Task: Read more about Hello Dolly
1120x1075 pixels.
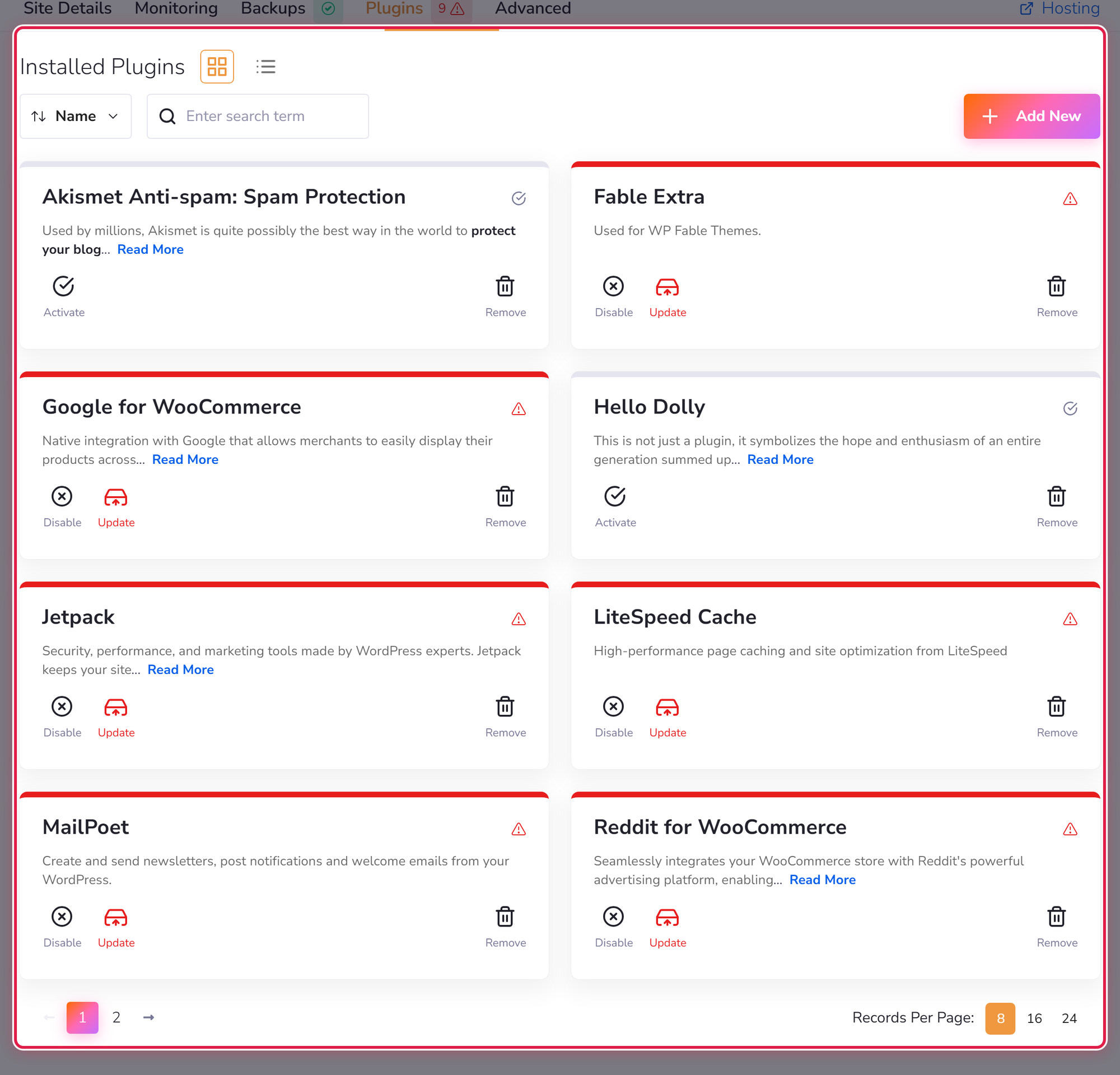Action: pyautogui.click(x=780, y=459)
